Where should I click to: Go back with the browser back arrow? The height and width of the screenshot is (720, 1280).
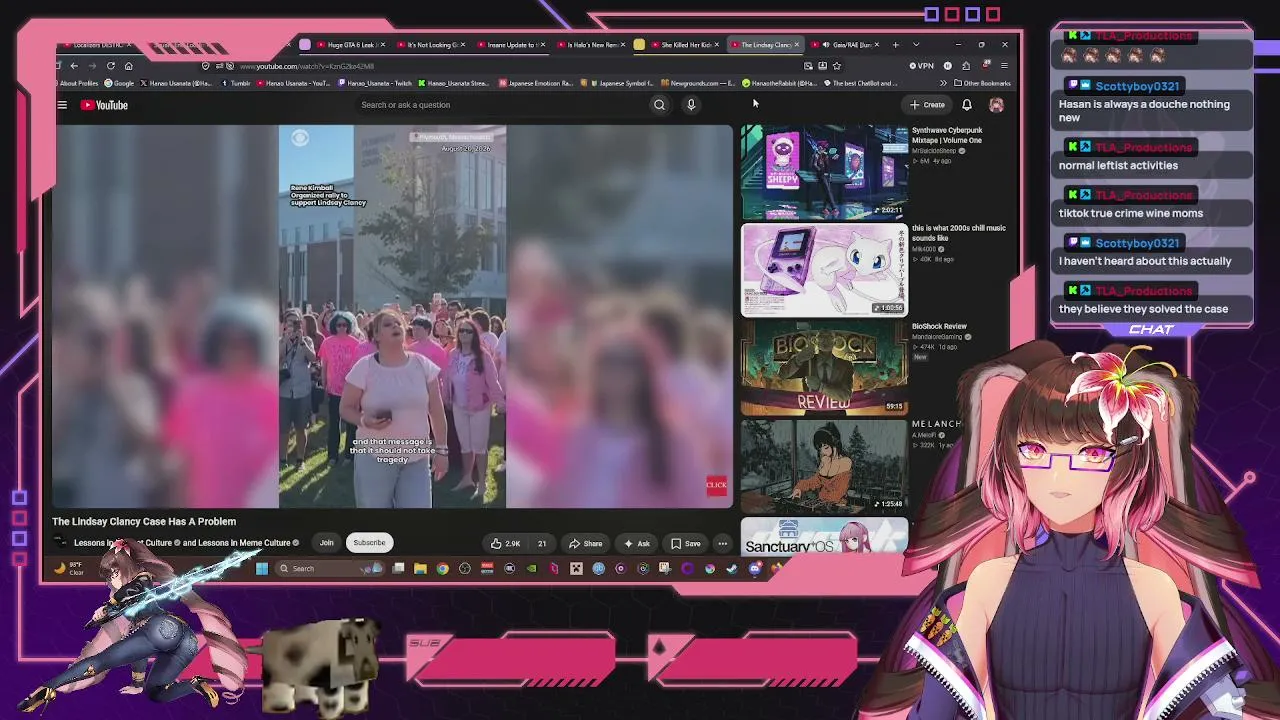pos(74,66)
